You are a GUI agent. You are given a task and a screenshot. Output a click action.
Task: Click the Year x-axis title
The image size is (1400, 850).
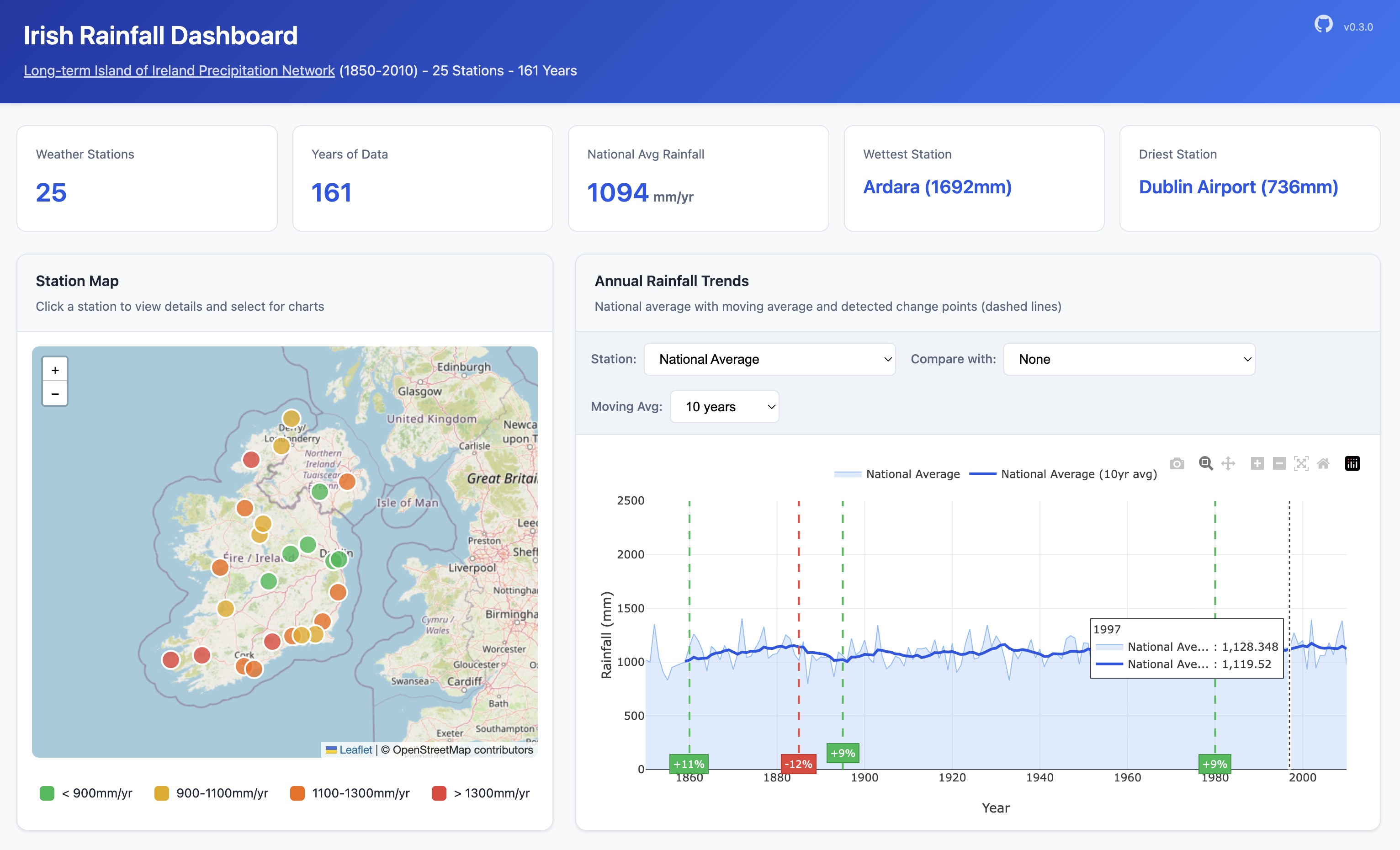[996, 808]
